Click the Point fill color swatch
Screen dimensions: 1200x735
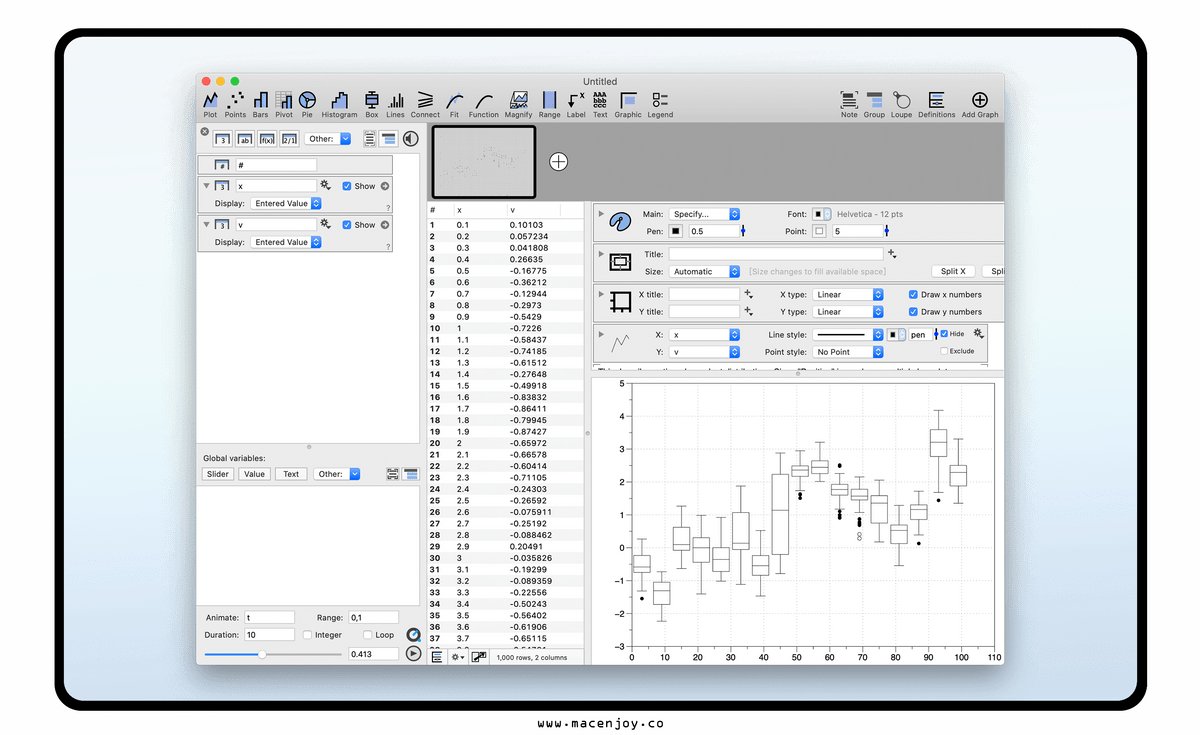click(x=819, y=231)
